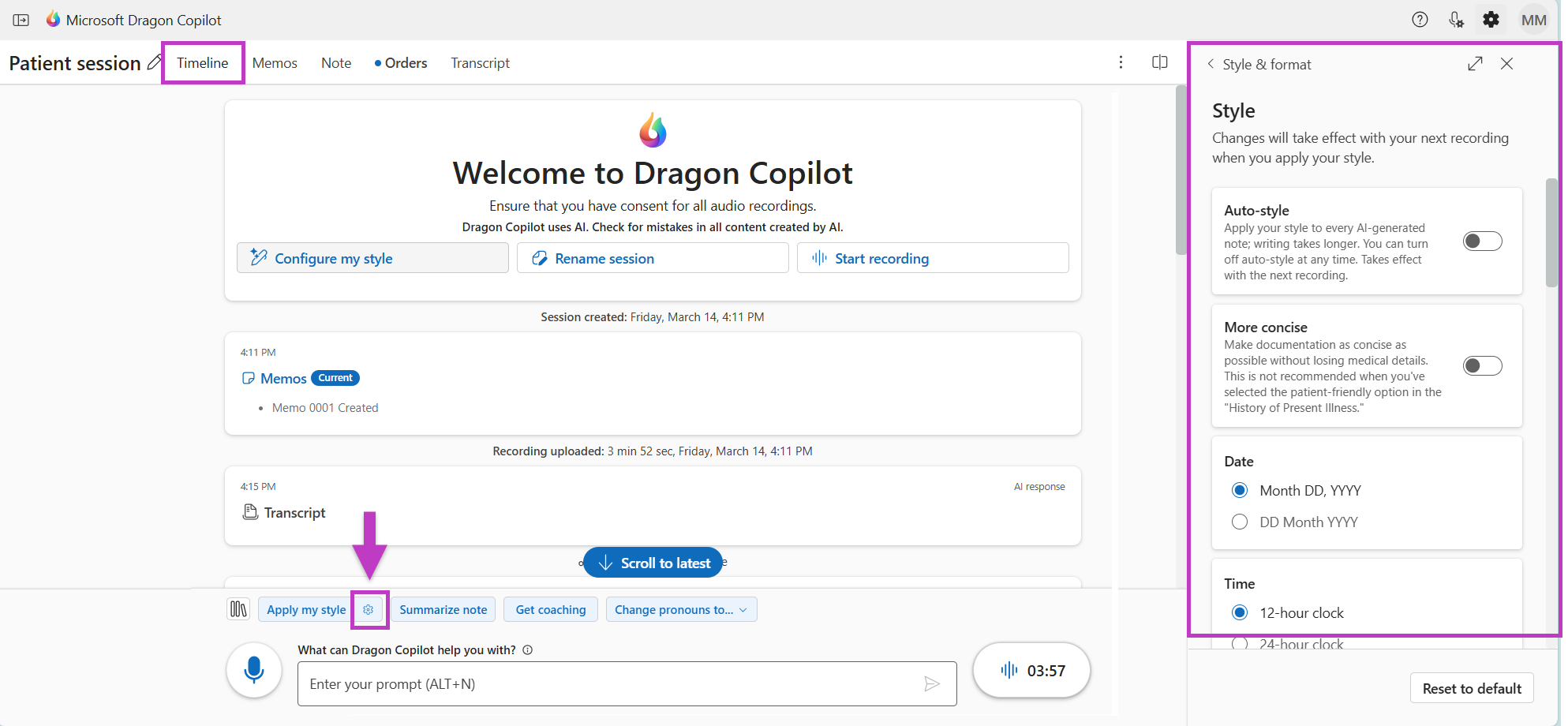Click Apply my style button
Screen dimensions: 1568x726
tap(306, 609)
